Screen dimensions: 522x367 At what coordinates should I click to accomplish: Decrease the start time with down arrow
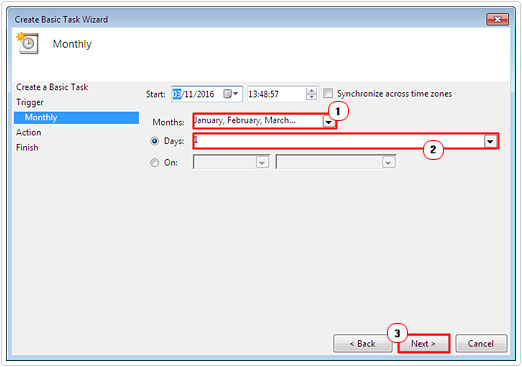click(311, 97)
